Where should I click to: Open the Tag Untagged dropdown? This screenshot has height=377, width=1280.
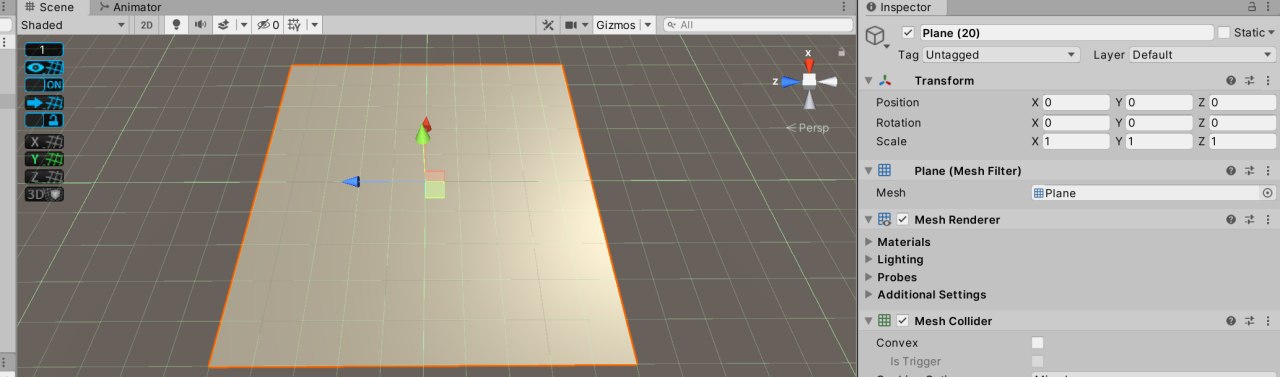[x=1002, y=55]
